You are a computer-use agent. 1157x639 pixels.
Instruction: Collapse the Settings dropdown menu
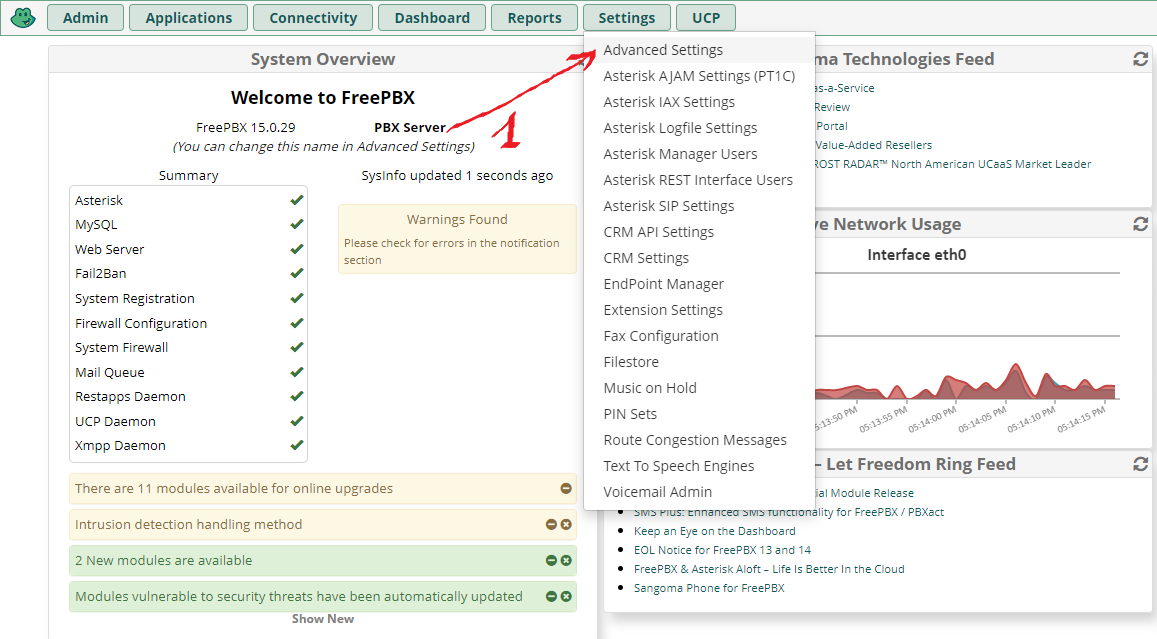coord(626,18)
